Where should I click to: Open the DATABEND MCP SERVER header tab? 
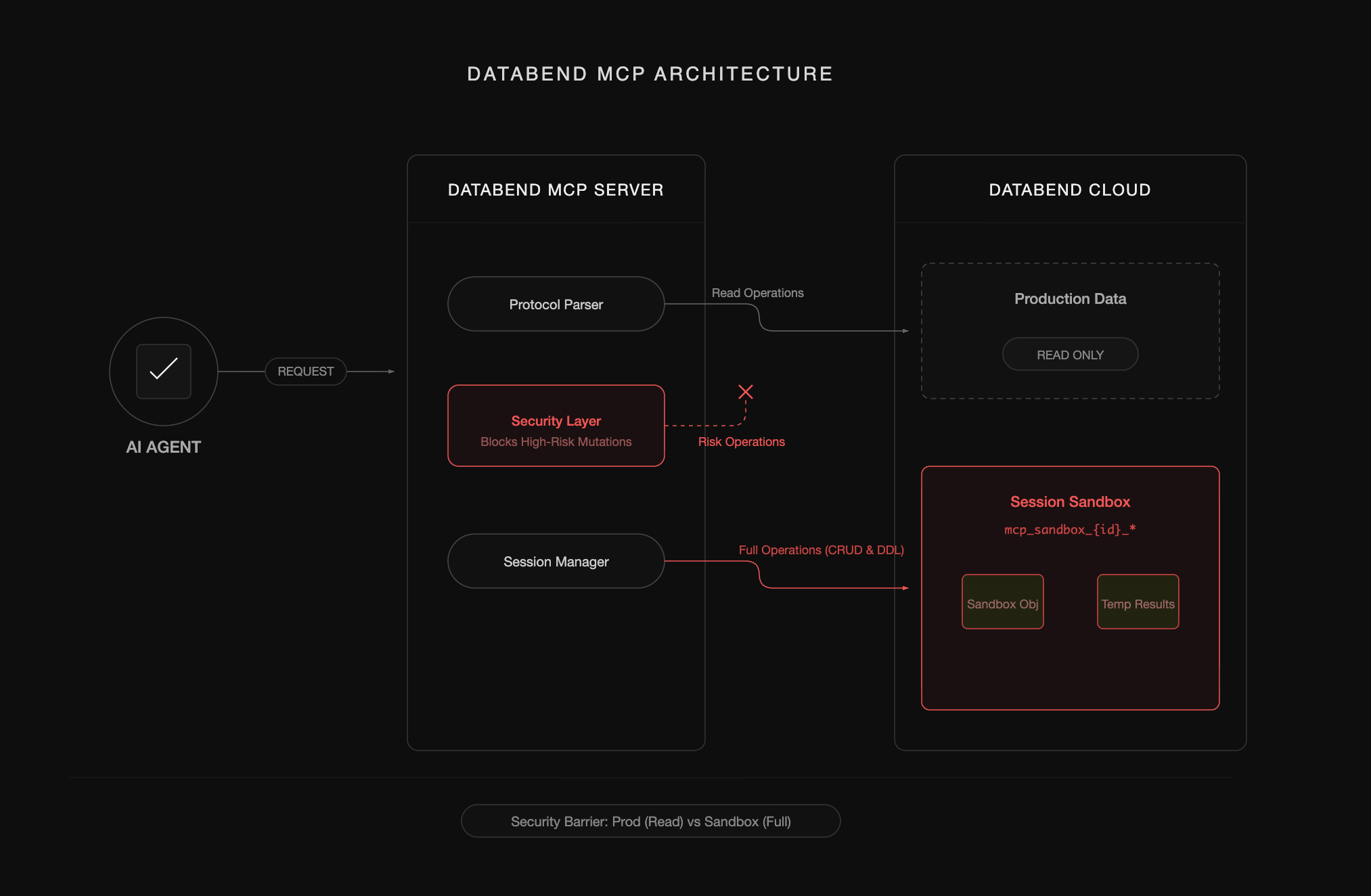556,190
